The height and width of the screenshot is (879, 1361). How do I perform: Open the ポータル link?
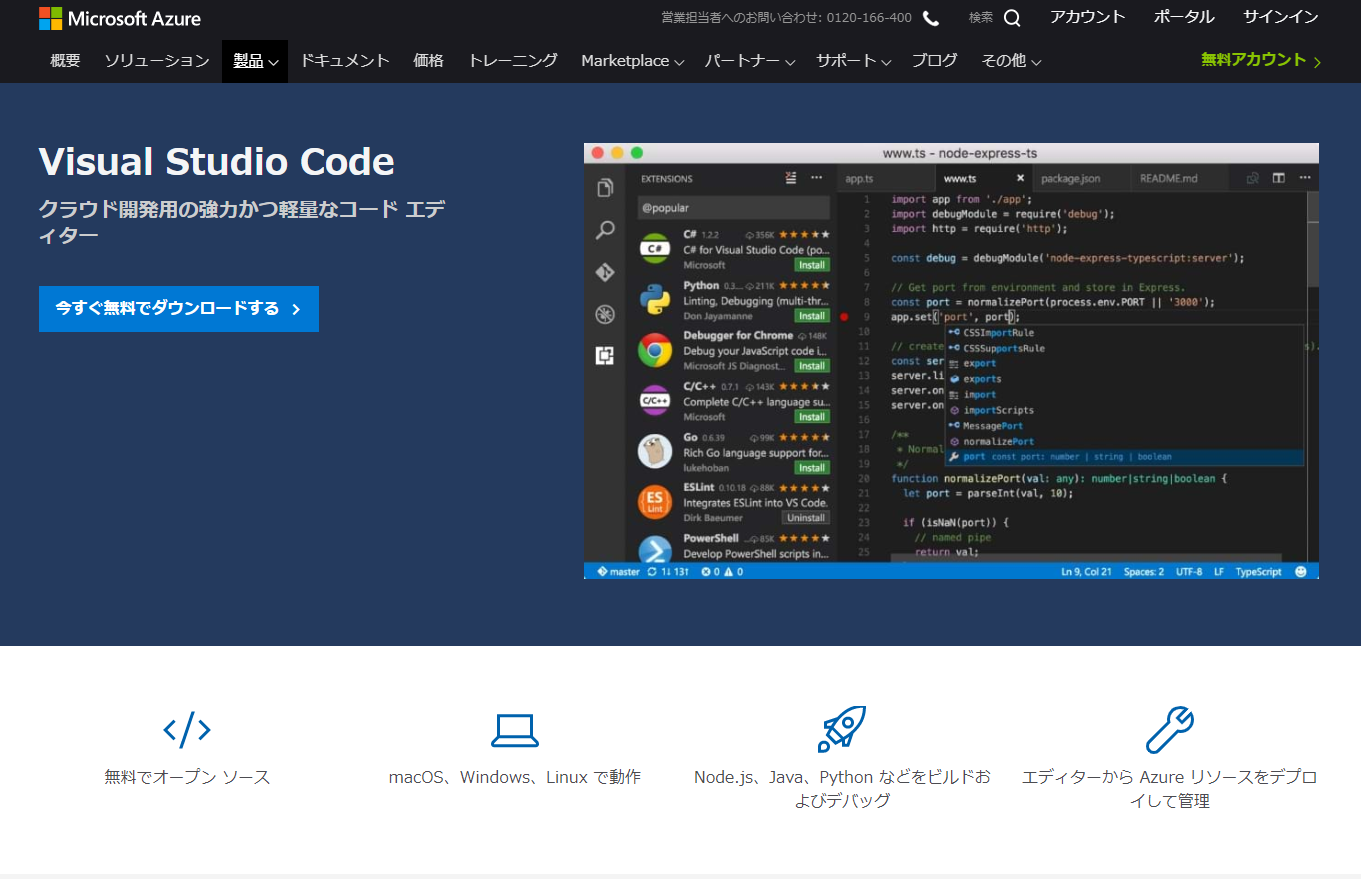[1184, 17]
